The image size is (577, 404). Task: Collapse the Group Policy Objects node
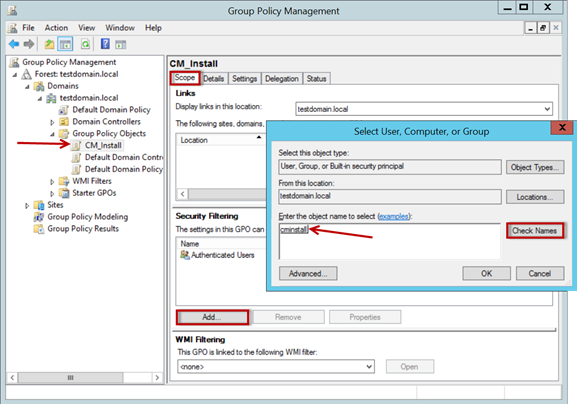[x=52, y=134]
